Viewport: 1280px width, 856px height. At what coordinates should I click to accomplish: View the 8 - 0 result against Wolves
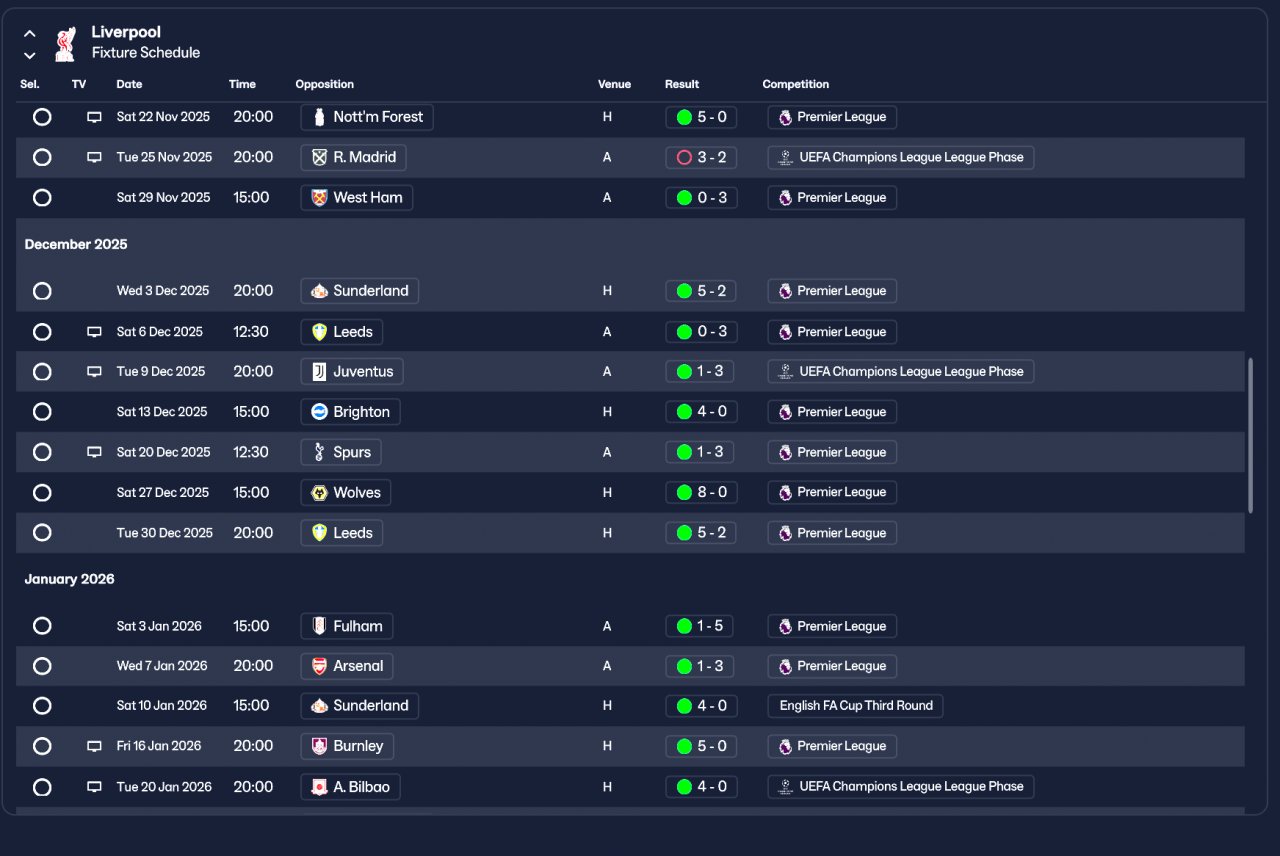701,492
